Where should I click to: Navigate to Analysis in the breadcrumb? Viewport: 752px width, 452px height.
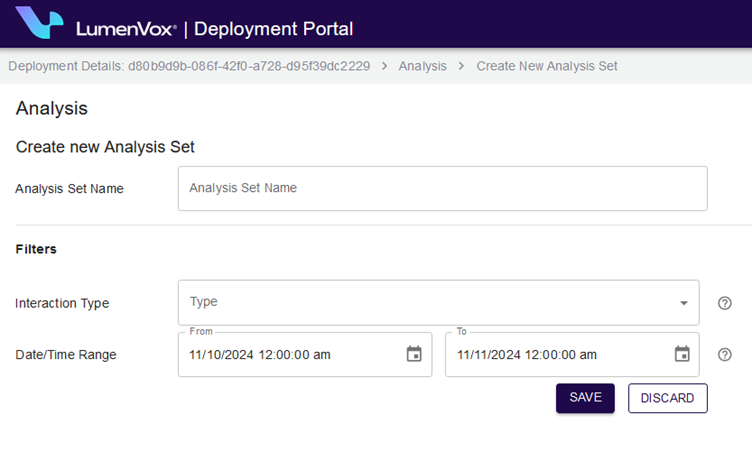tap(422, 66)
